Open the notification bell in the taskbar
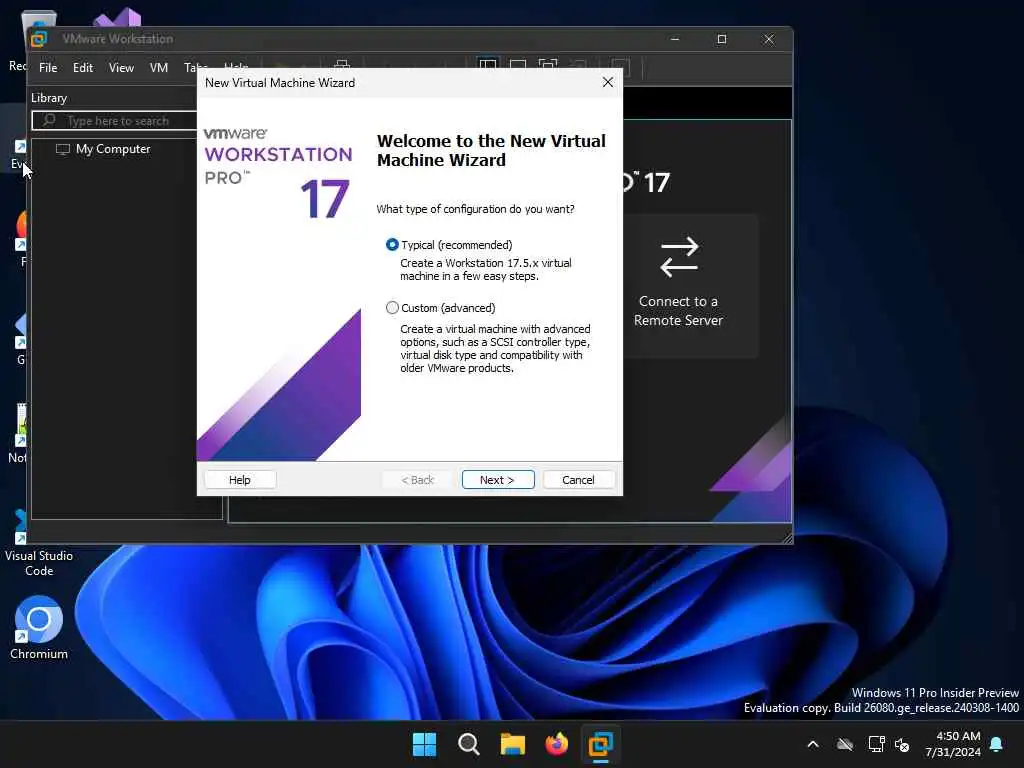 point(997,744)
